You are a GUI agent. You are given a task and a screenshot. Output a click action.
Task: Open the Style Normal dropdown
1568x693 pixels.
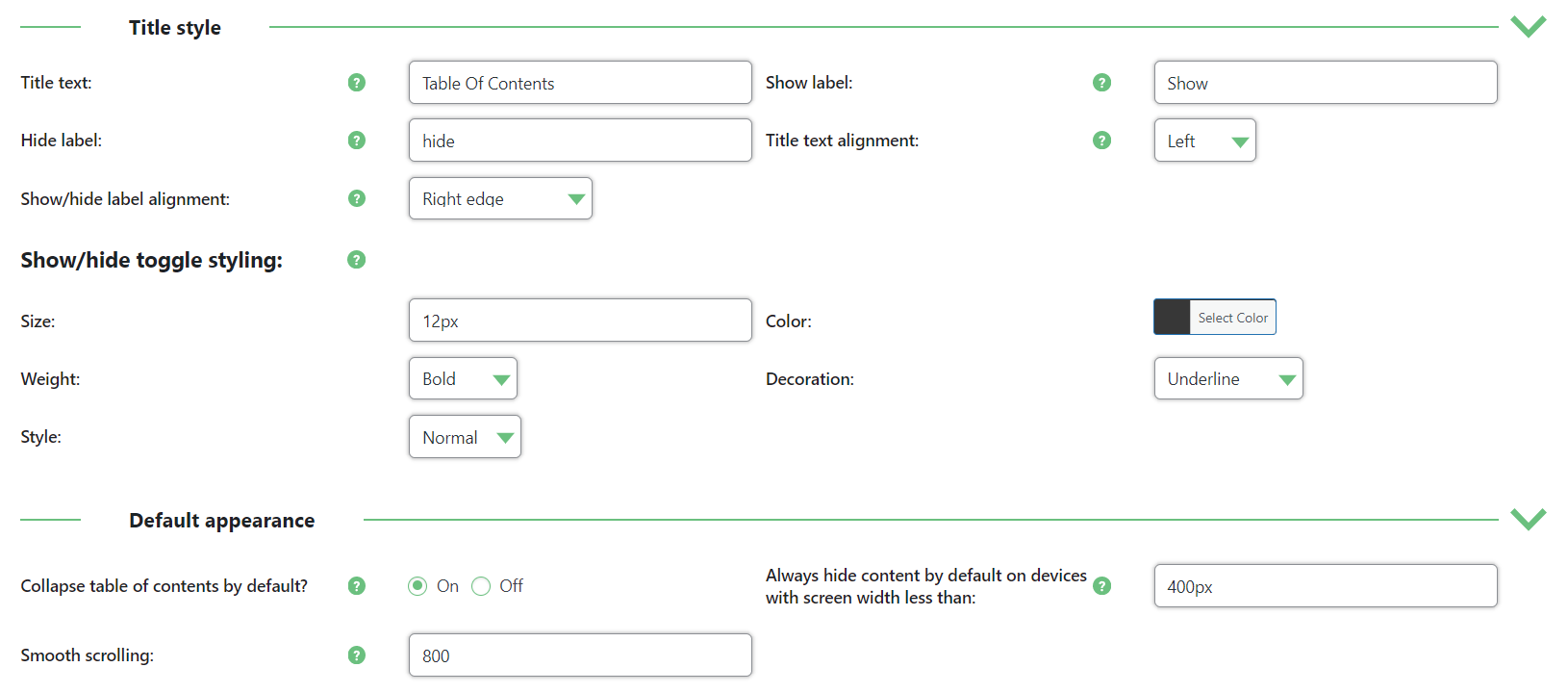[x=465, y=437]
